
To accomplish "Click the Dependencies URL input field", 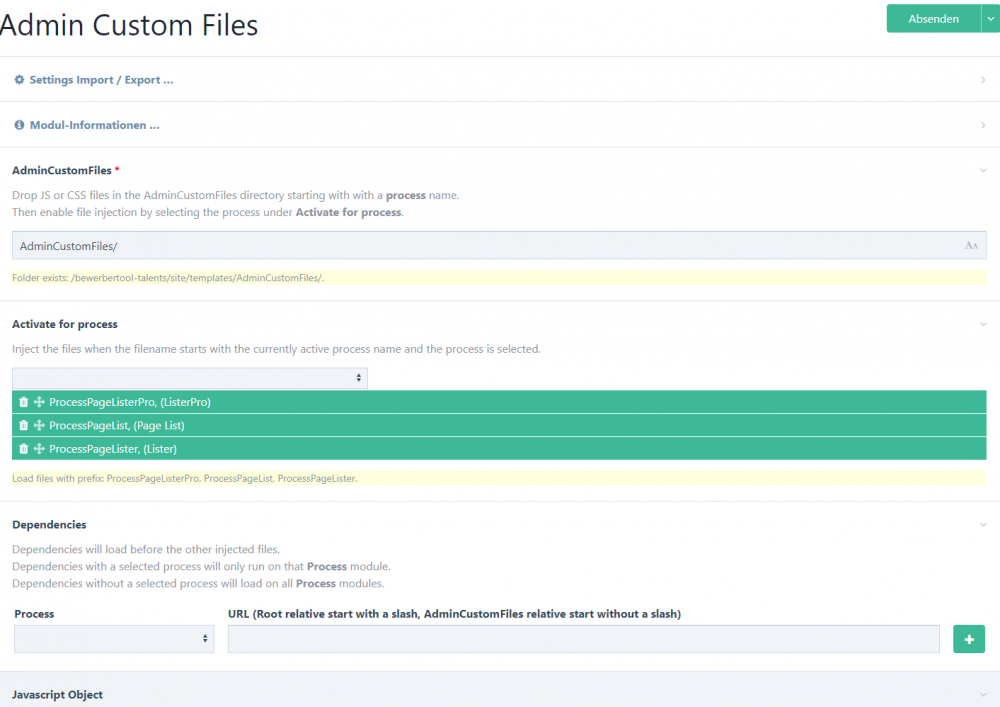I will (x=583, y=639).
